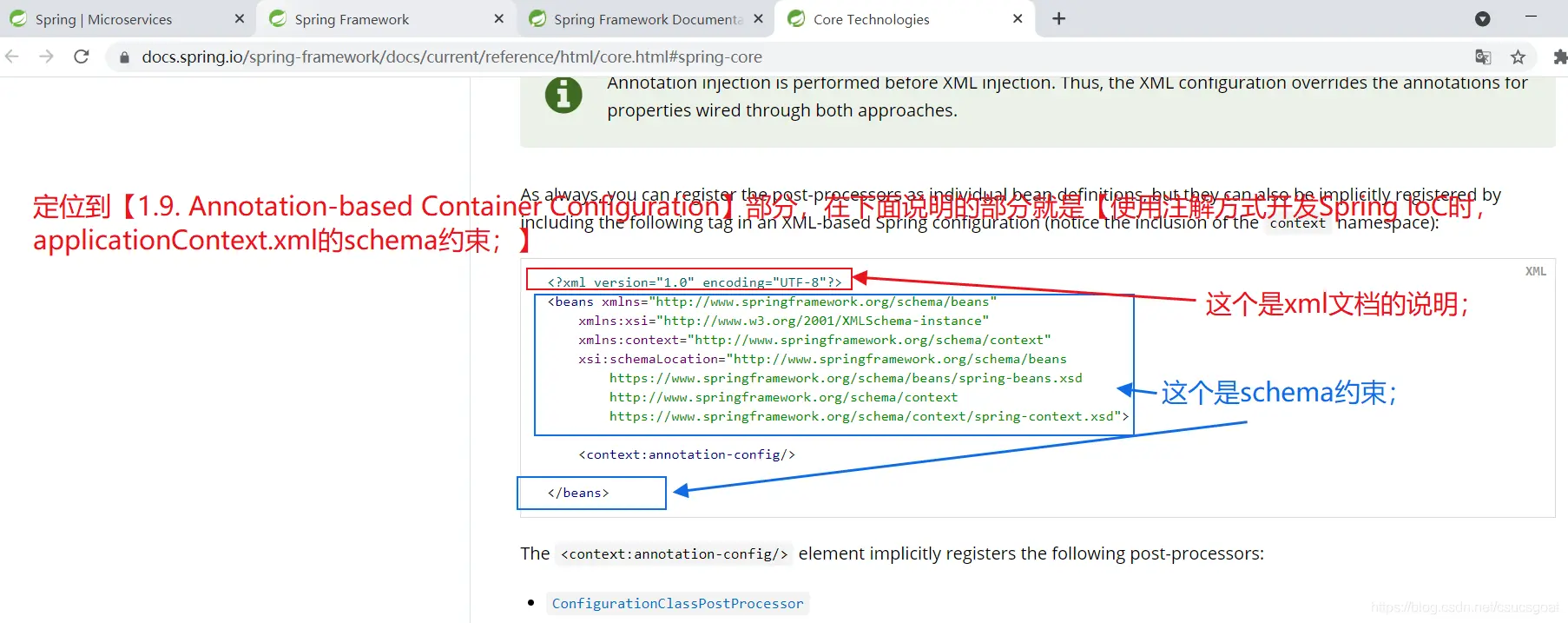
Task: Click the Spring leaf favicon on Microservices tab
Action: tap(18, 18)
